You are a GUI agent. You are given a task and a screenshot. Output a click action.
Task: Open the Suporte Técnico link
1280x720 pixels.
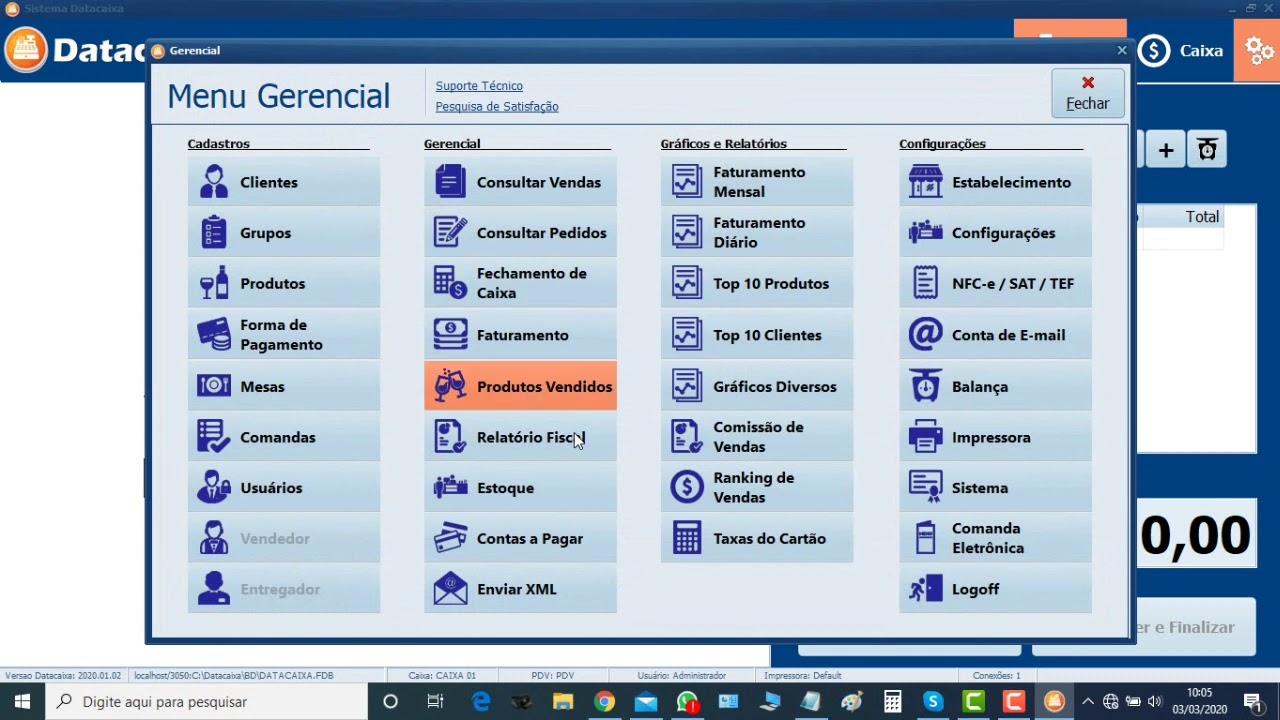[x=479, y=86]
